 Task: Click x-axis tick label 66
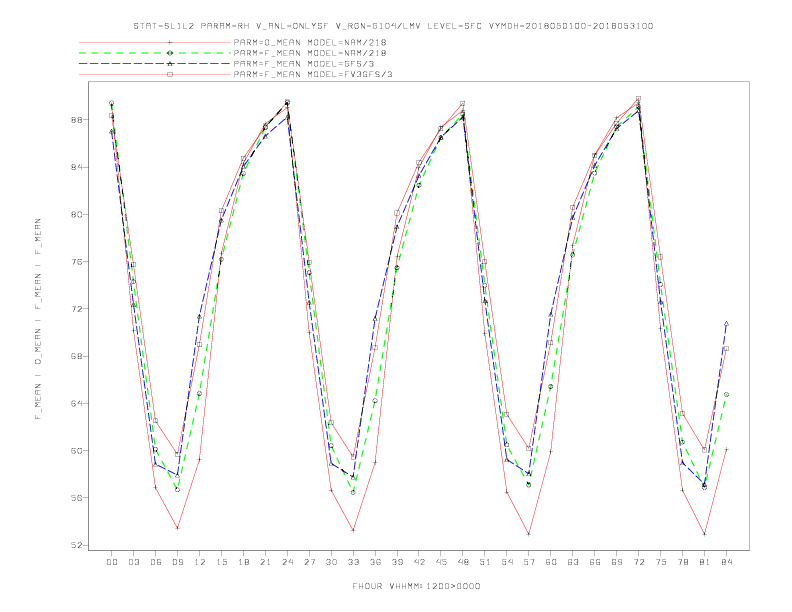pos(595,562)
